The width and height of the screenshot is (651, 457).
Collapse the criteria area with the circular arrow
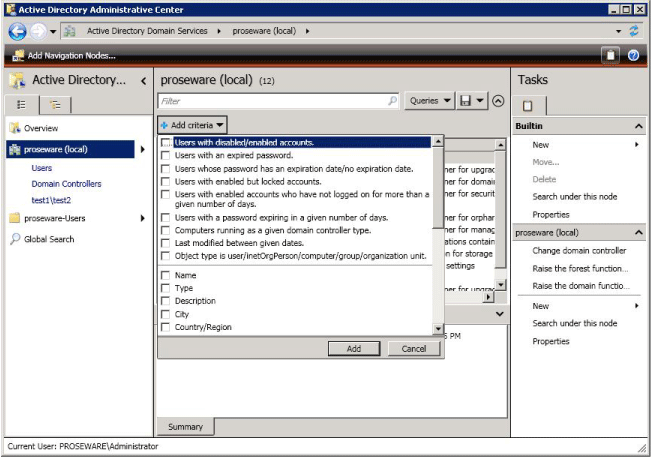[x=498, y=101]
